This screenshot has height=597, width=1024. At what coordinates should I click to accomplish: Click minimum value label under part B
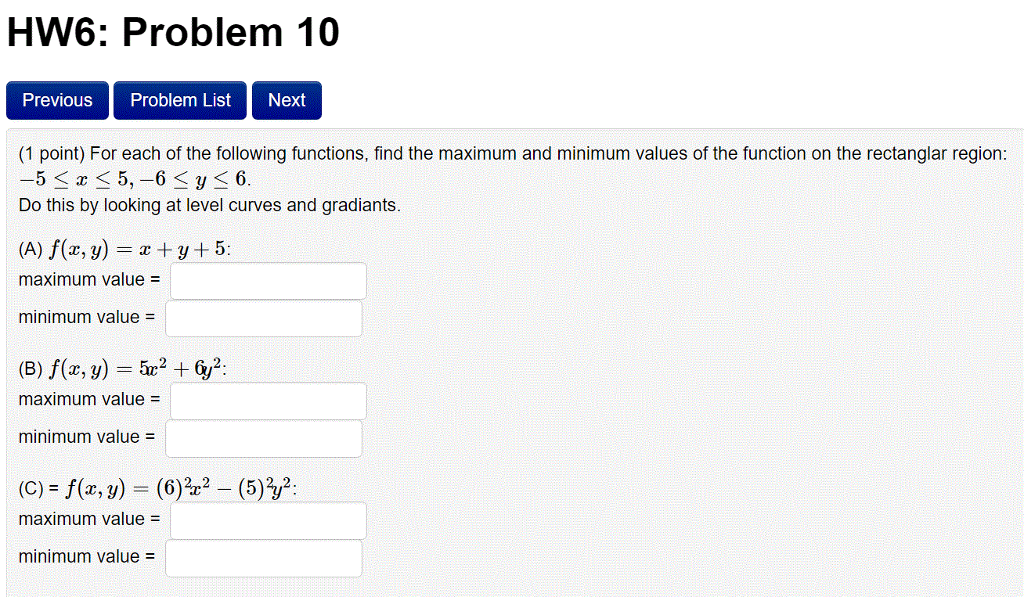pos(85,438)
